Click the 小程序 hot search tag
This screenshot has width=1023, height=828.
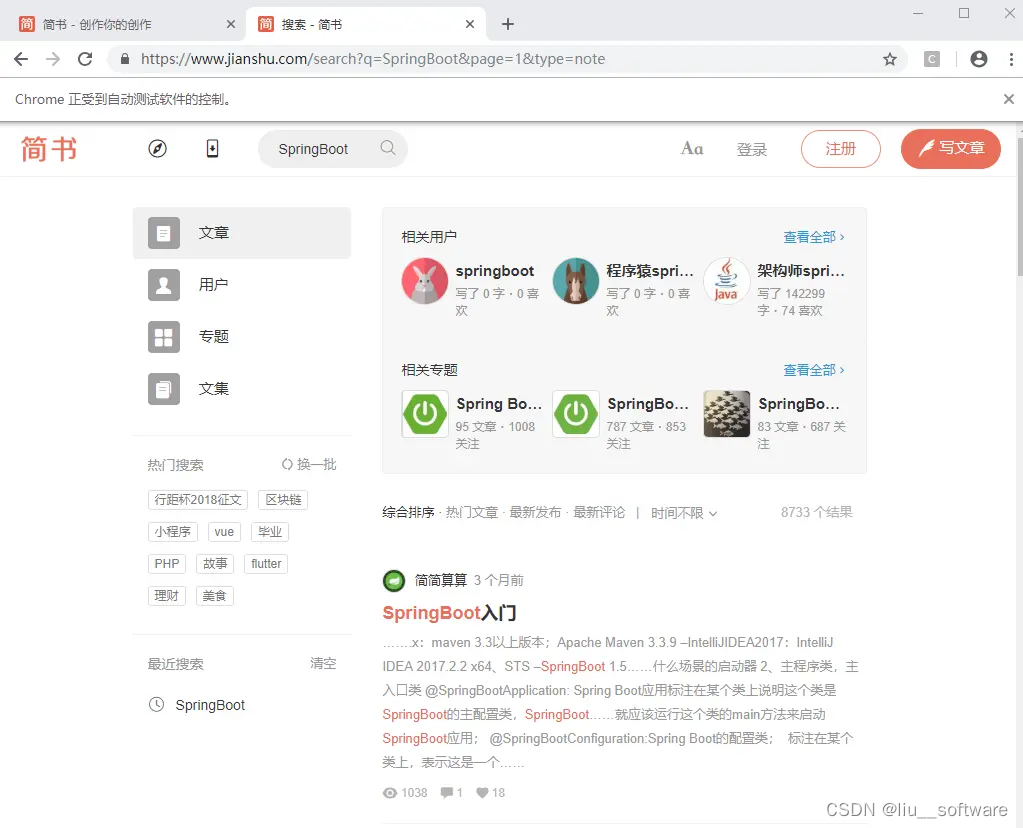173,532
